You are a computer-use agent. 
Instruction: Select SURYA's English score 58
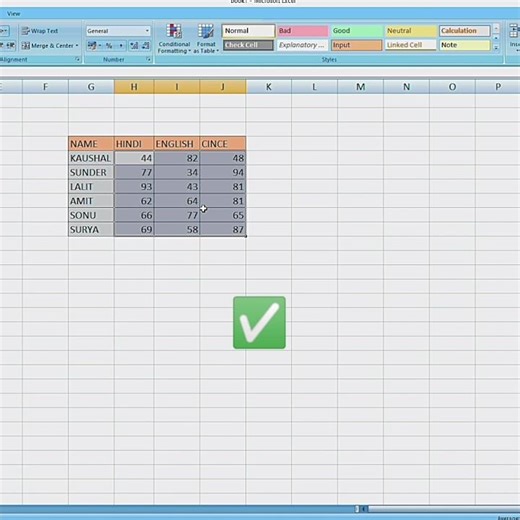tap(177, 230)
